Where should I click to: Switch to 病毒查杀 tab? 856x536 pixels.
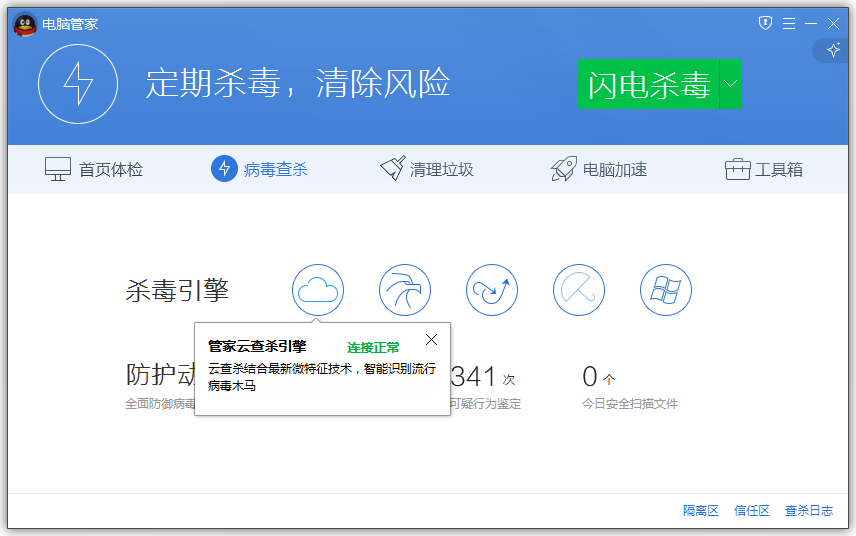tap(259, 169)
